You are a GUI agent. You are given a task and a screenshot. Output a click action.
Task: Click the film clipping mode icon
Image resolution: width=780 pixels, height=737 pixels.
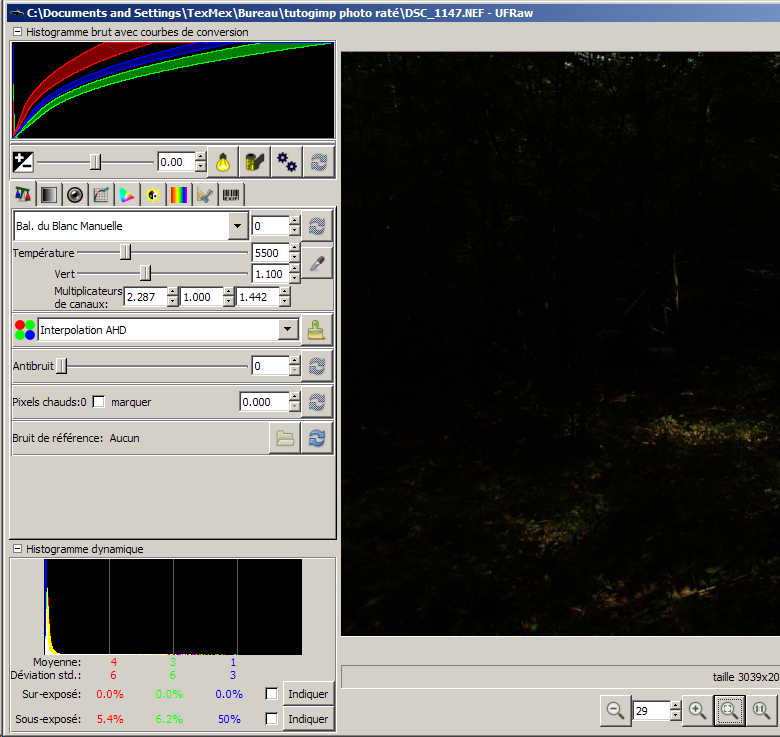tap(255, 162)
